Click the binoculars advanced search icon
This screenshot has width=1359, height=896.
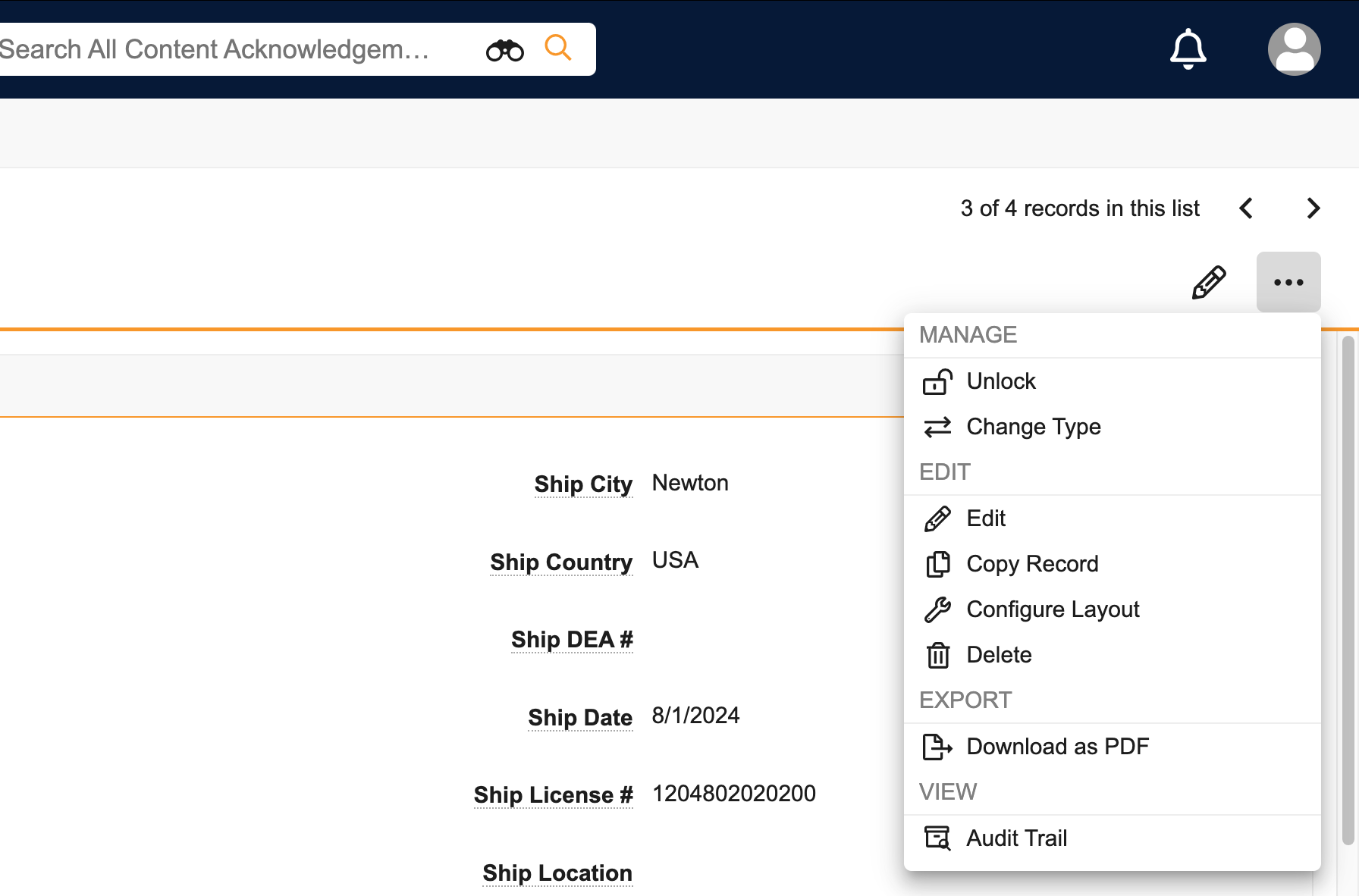[504, 50]
